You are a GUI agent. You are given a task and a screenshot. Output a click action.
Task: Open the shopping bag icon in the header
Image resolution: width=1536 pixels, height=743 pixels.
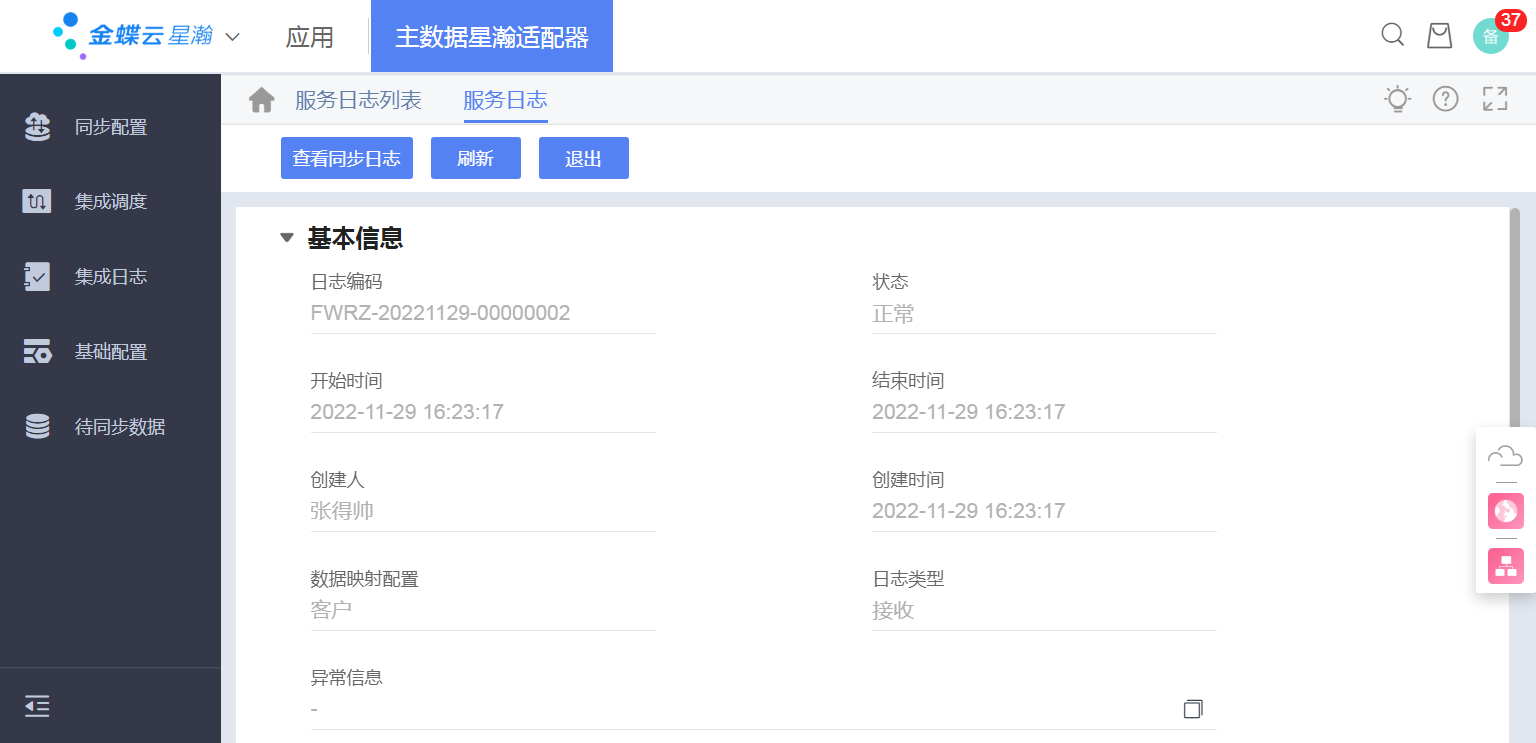(x=1439, y=36)
